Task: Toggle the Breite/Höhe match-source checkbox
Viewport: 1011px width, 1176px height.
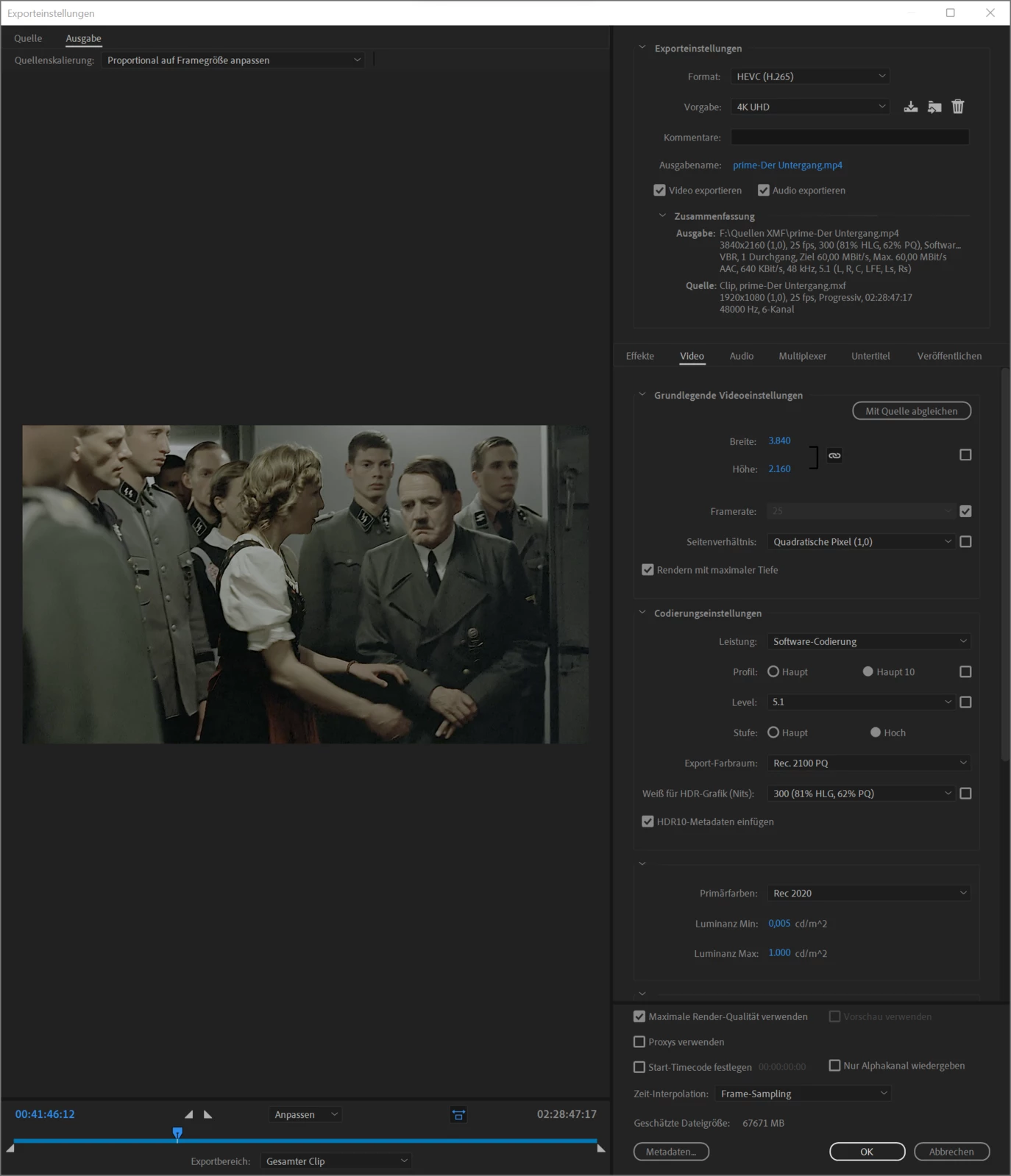Action: 965,455
